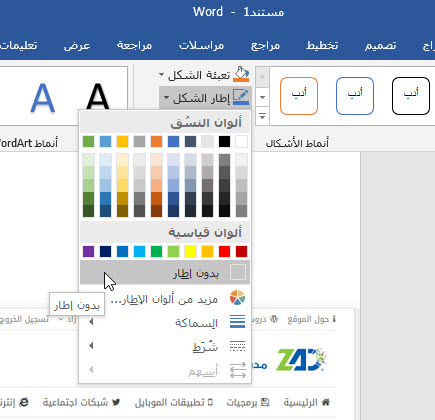This screenshot has height=420, width=435.
Task: Click the WordArt Styles (أنماط WordArt) group label
Action: tap(28, 143)
